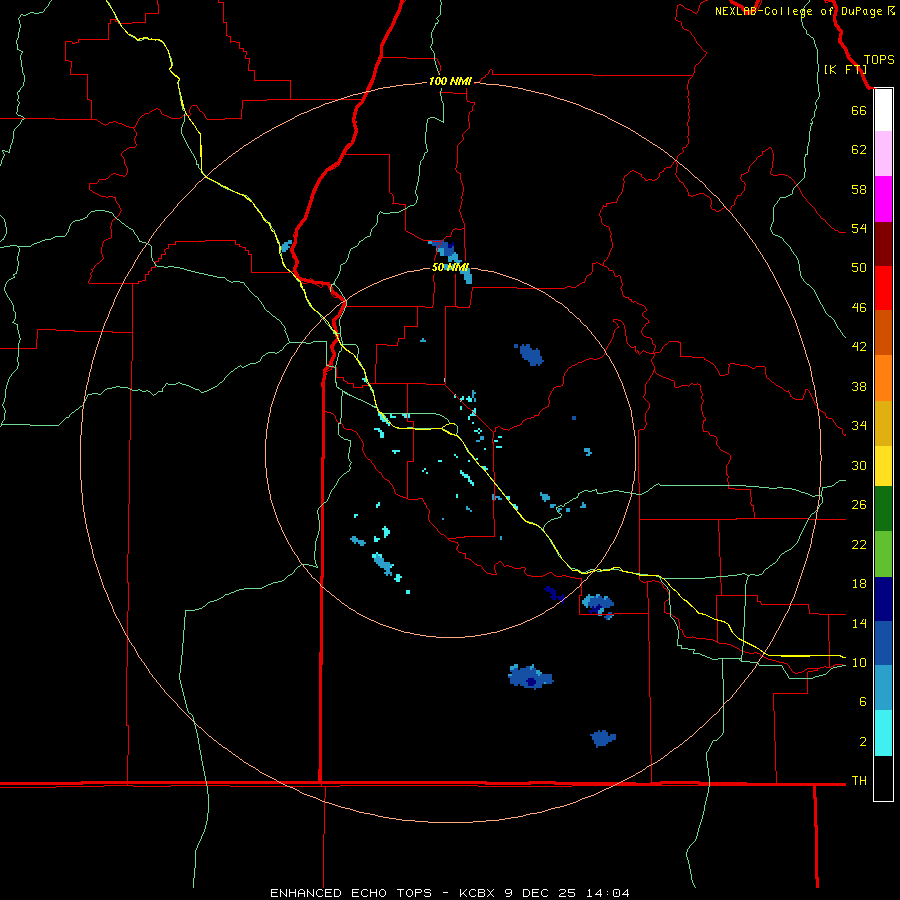Click the "58" legend value
Viewport: 900px width, 900px height.
tap(859, 189)
